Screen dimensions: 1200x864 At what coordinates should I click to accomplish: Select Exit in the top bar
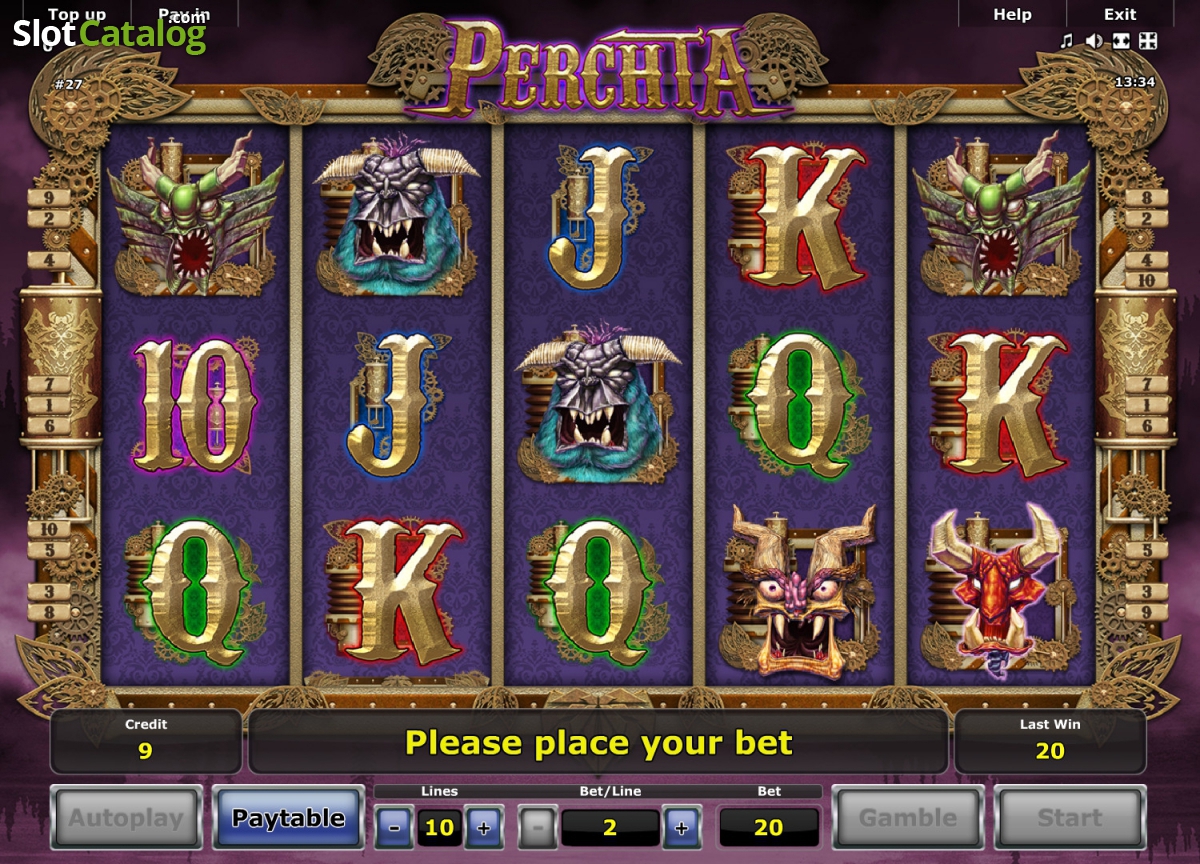coord(1120,14)
